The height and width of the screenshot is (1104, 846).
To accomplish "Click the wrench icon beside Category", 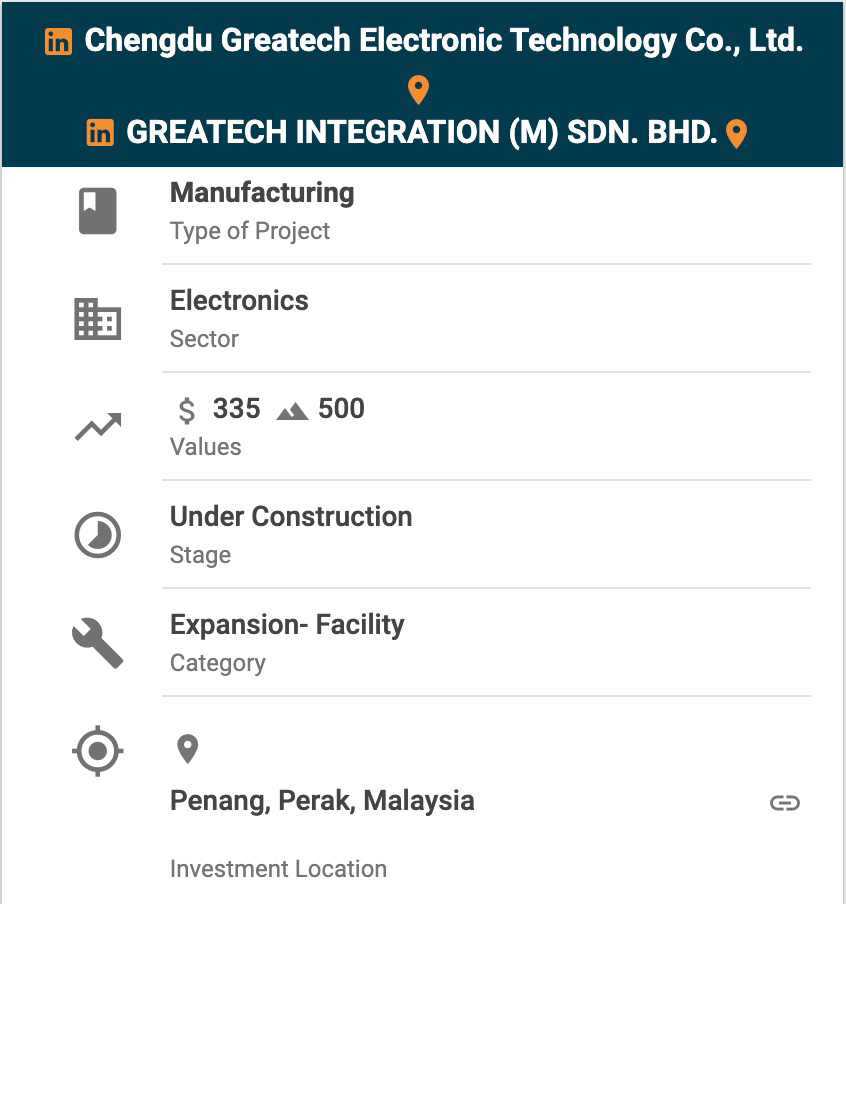I will 98,643.
